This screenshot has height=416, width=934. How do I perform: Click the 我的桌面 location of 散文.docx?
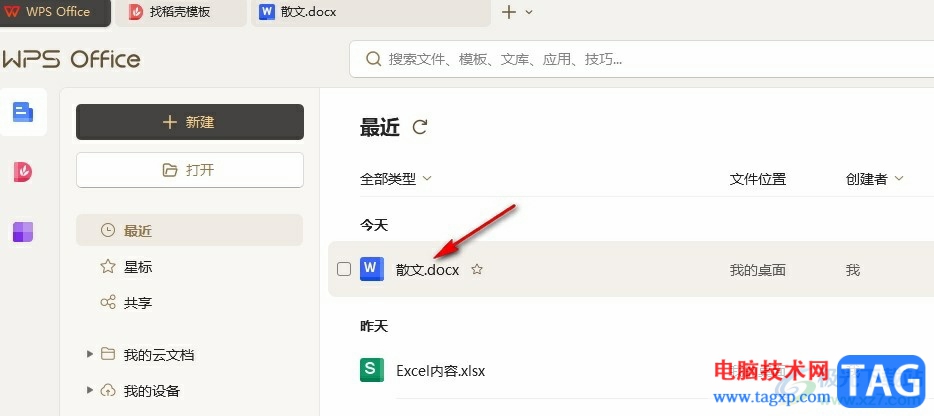click(758, 270)
